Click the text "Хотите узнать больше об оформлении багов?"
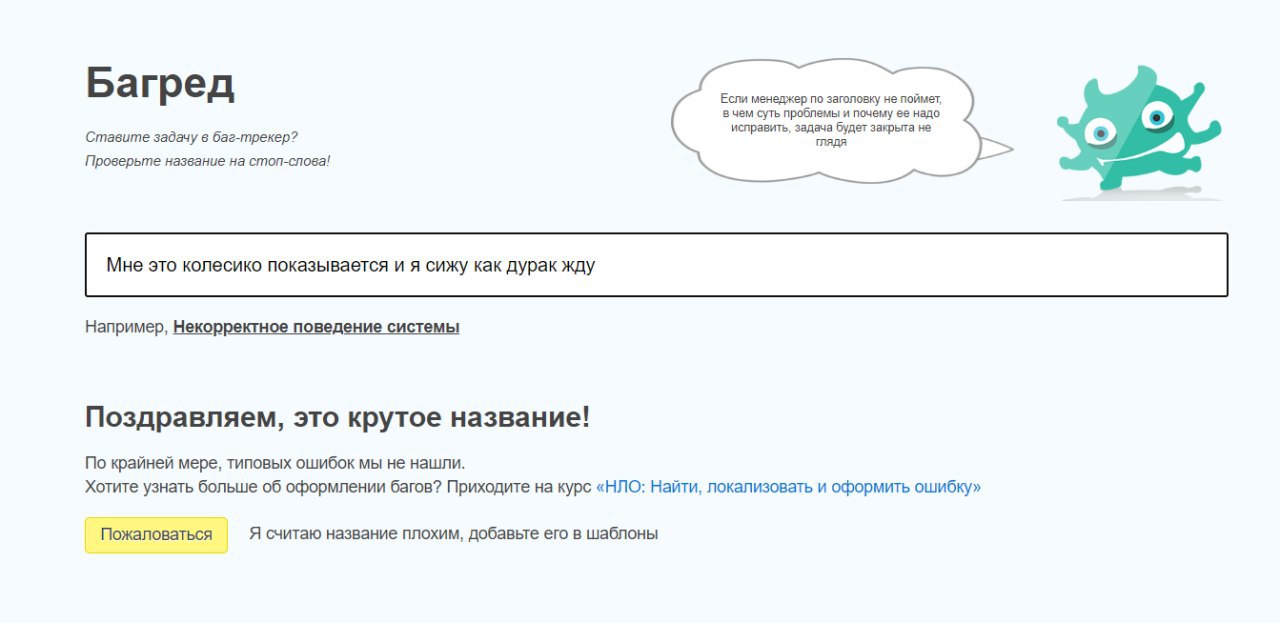 click(x=263, y=488)
